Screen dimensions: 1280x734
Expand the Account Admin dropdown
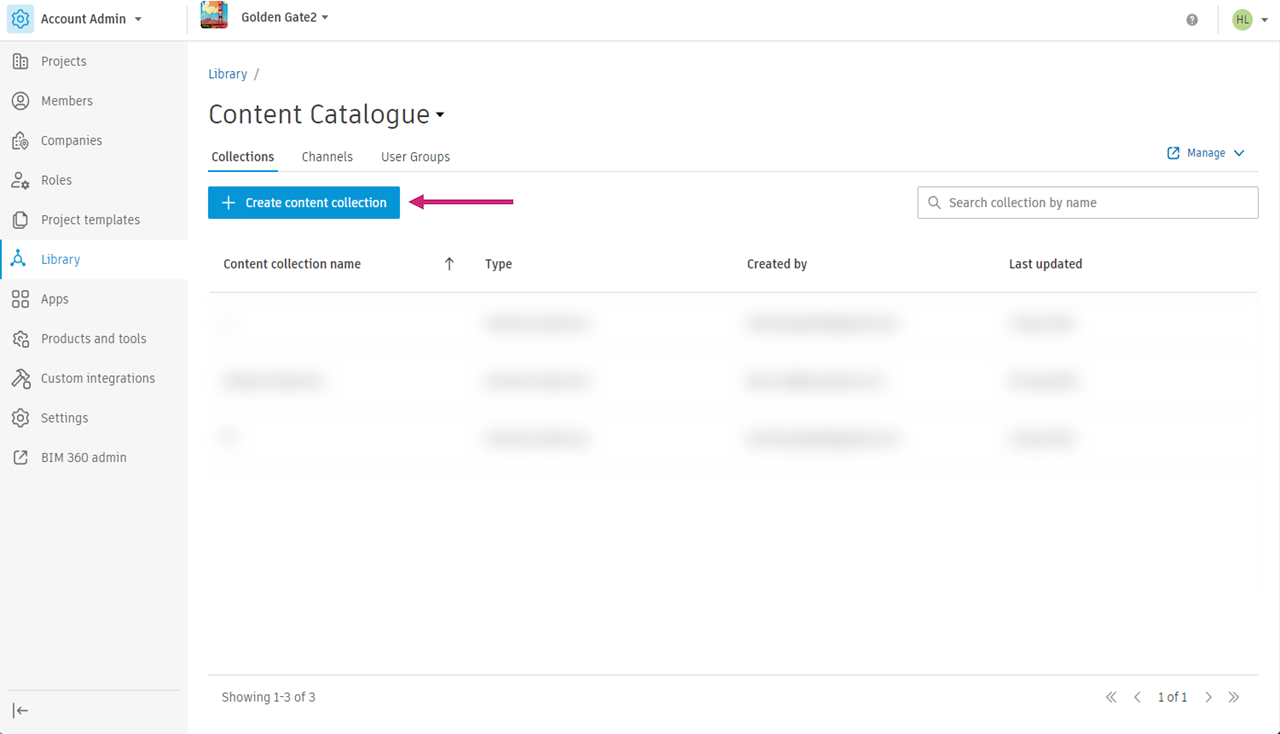[x=90, y=19]
